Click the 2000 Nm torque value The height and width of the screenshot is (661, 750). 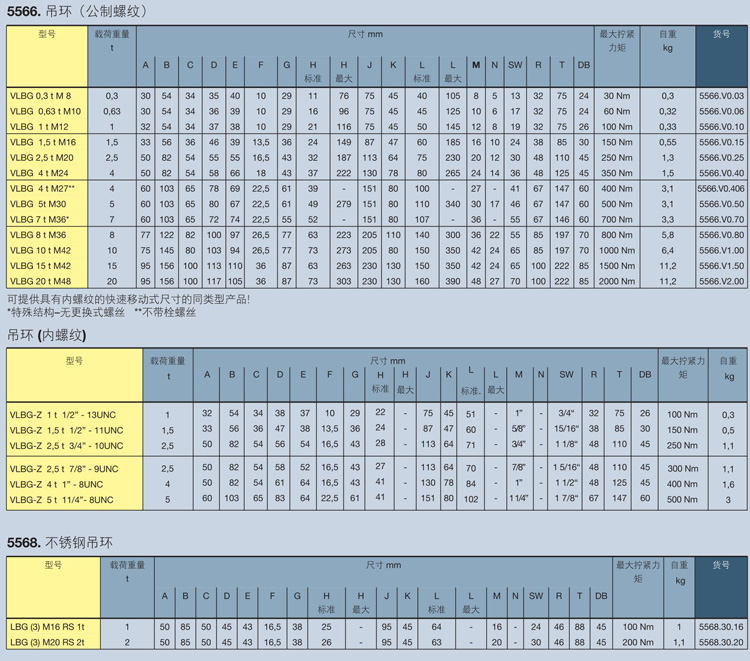tap(617, 281)
